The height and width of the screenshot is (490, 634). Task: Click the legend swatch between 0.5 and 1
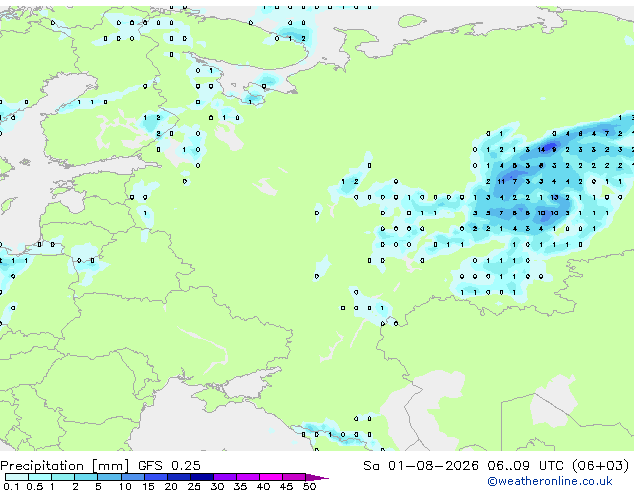[40, 477]
